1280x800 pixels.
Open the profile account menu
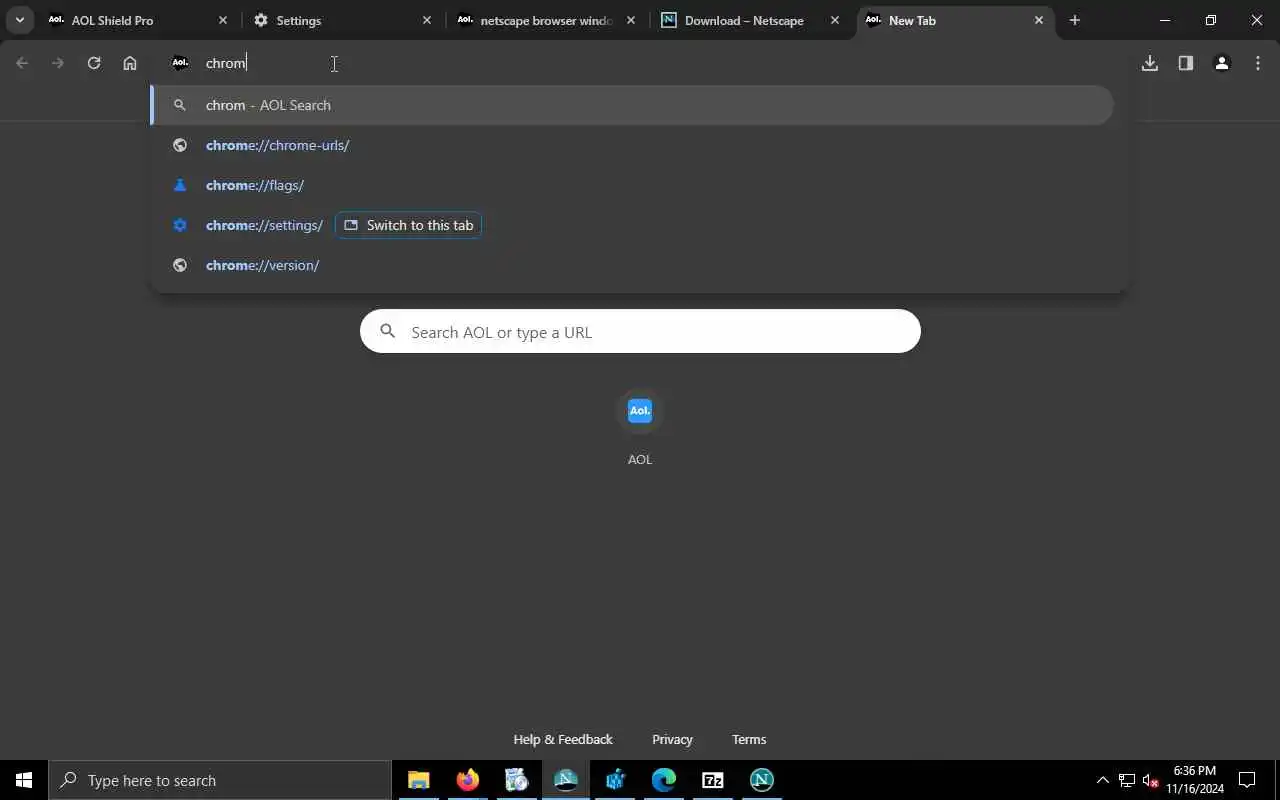1222,63
